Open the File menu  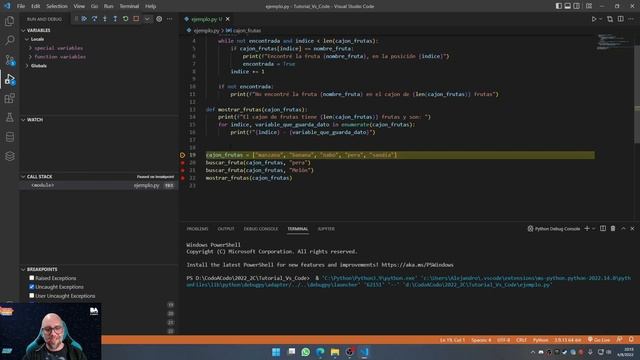(x=21, y=6)
